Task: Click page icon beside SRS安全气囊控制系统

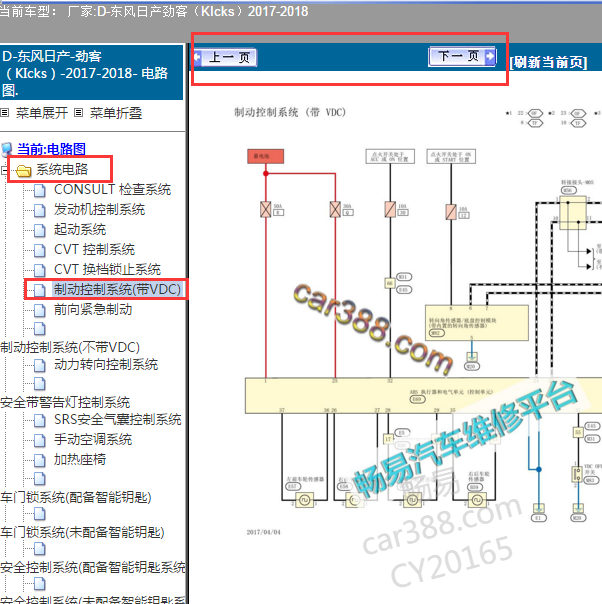Action: point(39,420)
